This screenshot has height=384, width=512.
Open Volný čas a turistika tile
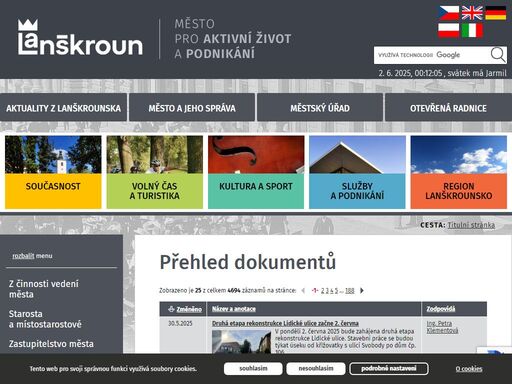point(155,172)
